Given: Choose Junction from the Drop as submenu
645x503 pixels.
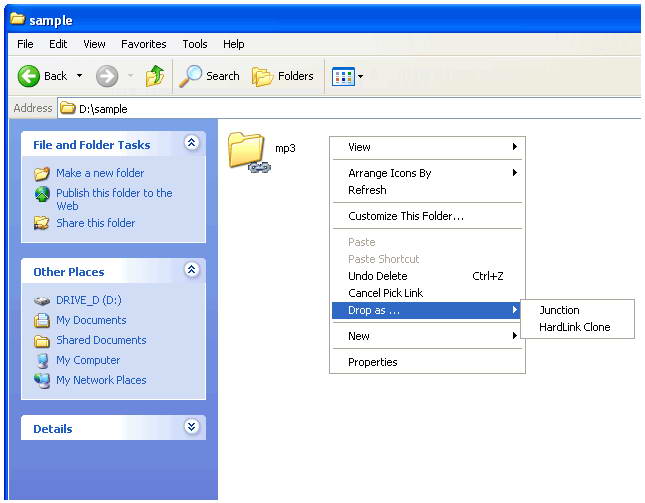Looking at the screenshot, I should [x=559, y=310].
